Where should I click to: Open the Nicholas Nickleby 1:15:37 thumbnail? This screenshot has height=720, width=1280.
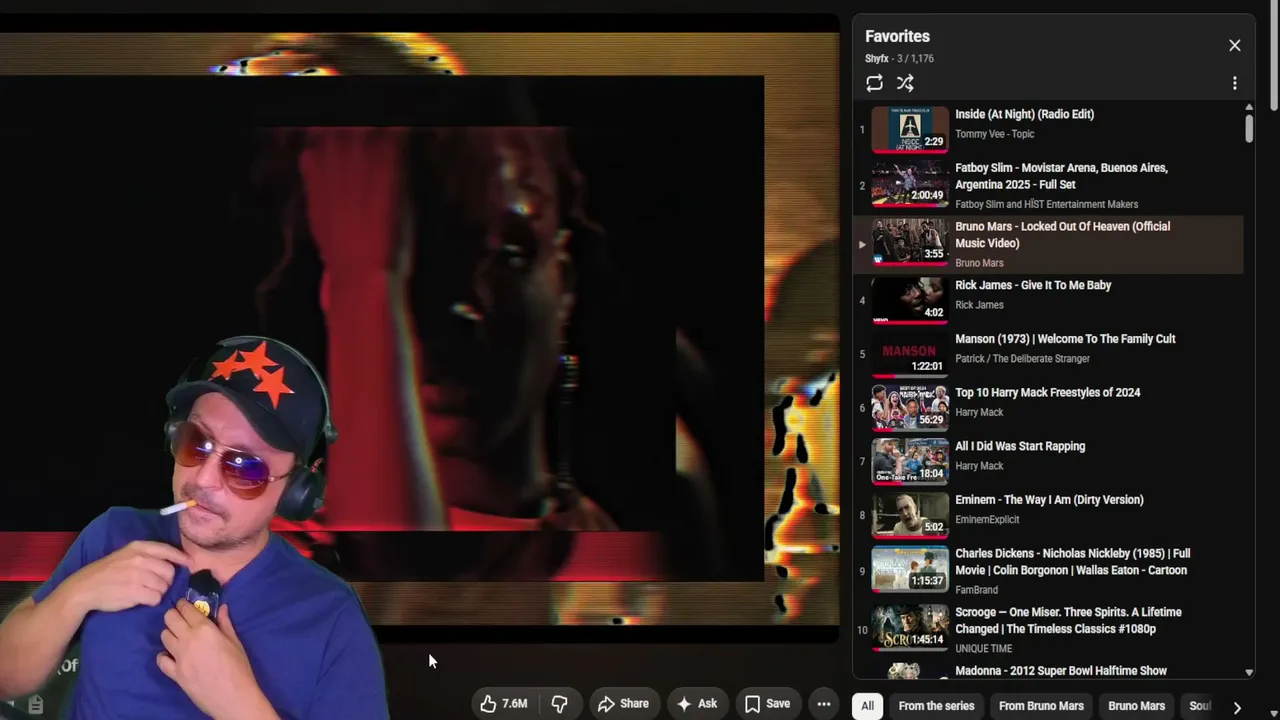click(910, 569)
